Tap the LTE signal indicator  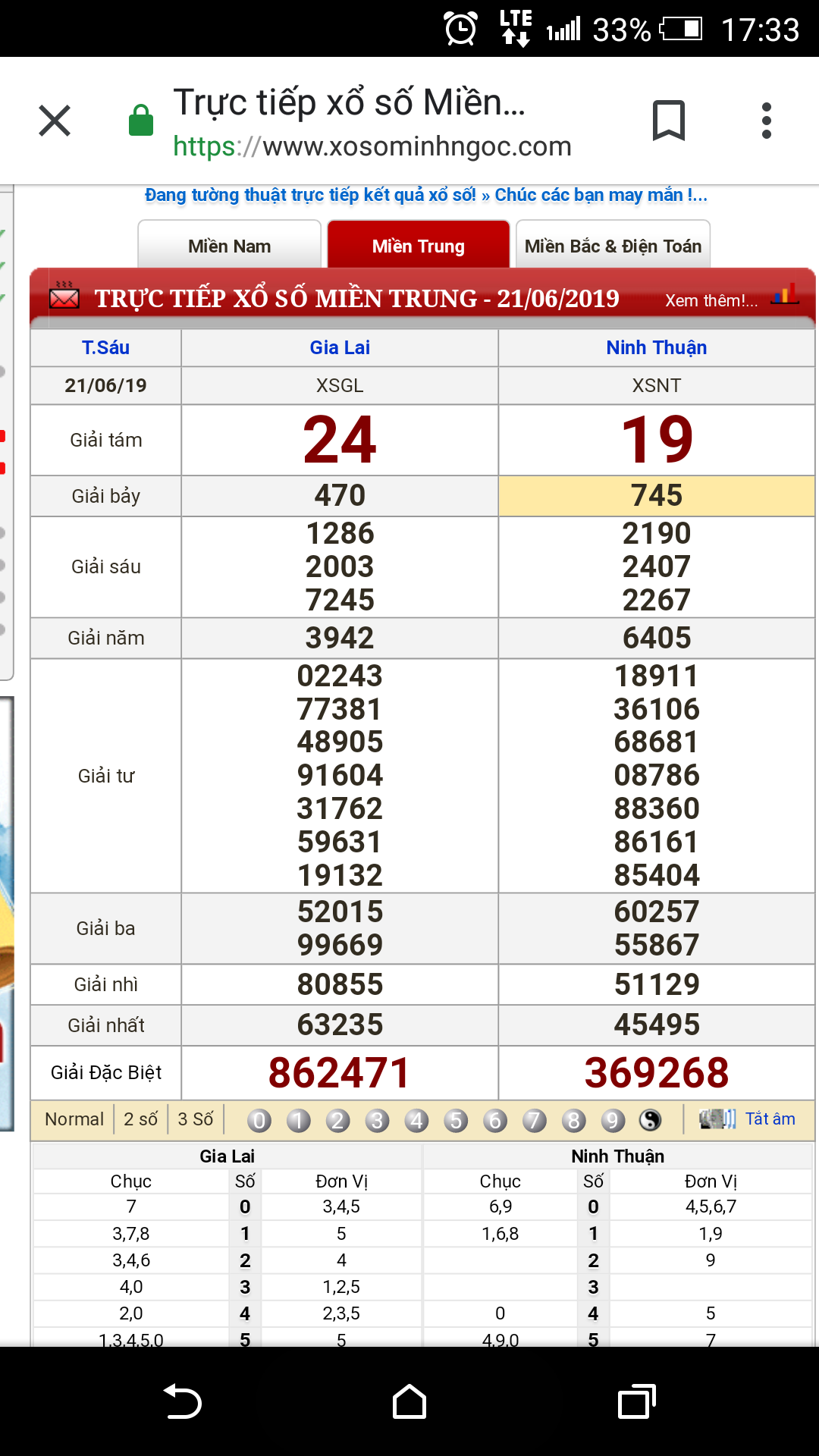pos(516,28)
